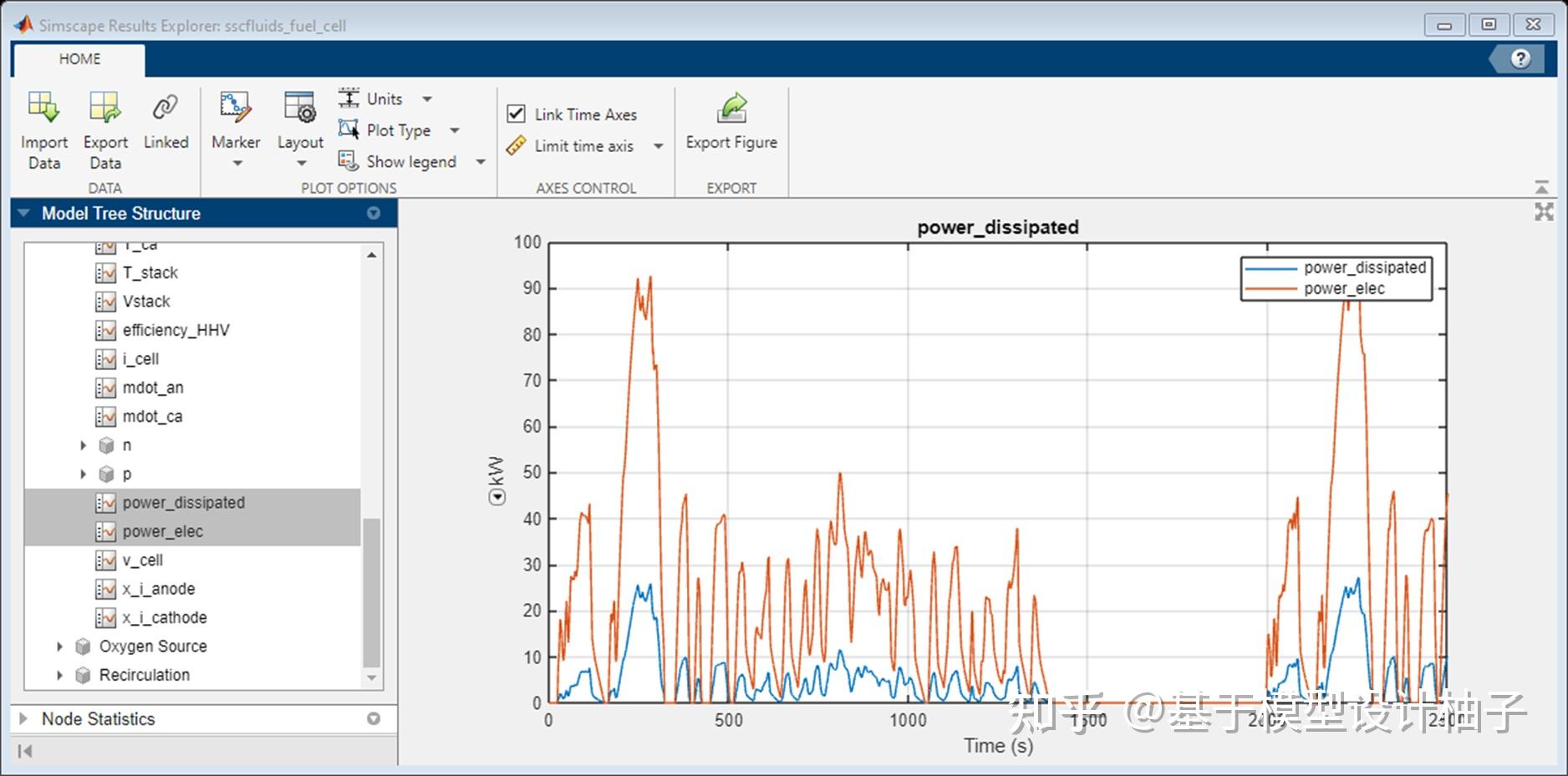
Task: Select the efficiency_HHV tree item
Action: pyautogui.click(x=176, y=330)
